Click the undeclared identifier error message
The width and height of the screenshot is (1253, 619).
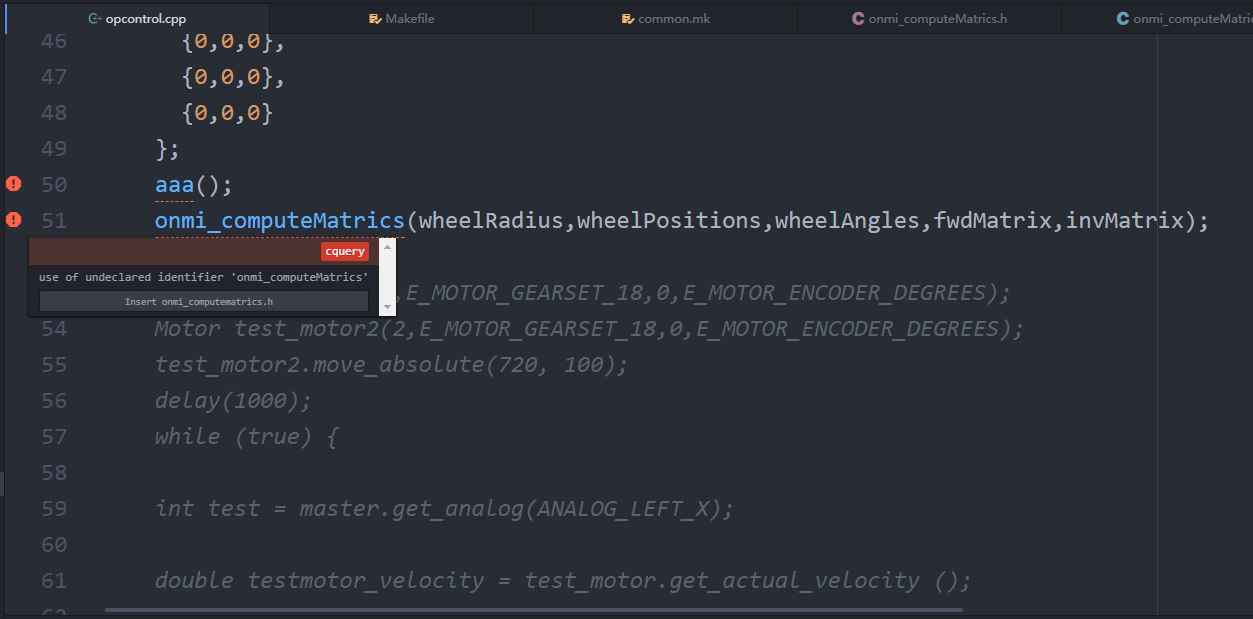pos(203,277)
